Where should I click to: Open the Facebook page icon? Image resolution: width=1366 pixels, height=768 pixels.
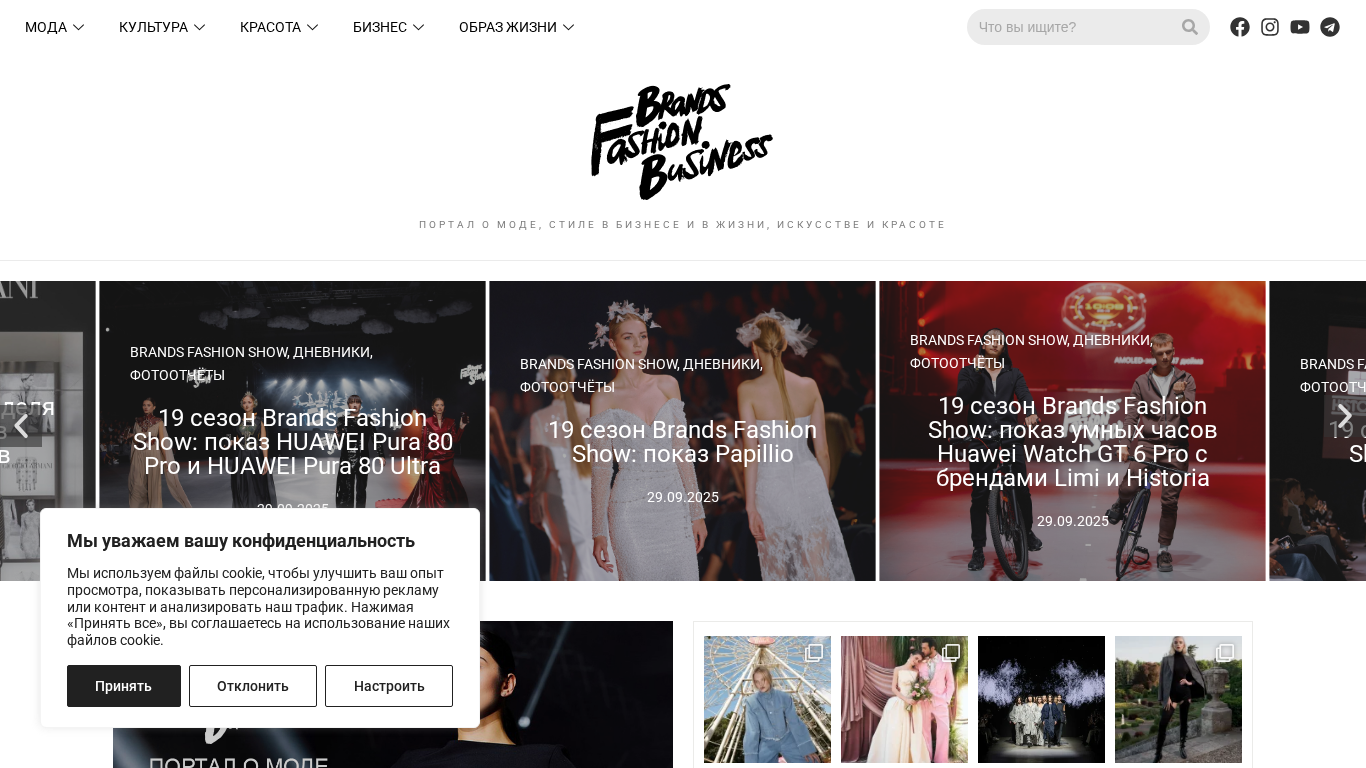click(x=1240, y=27)
